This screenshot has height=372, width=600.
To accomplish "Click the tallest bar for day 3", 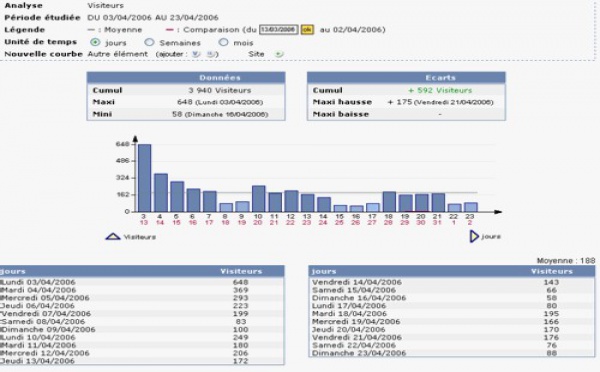I will pos(145,178).
